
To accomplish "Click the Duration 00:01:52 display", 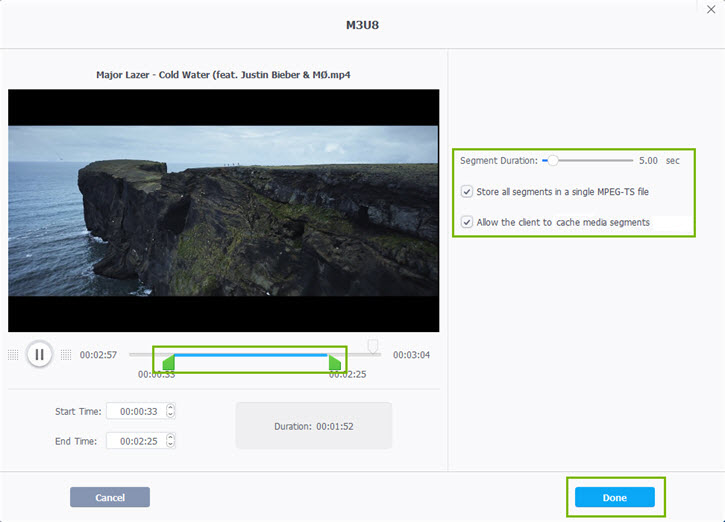I will [314, 426].
